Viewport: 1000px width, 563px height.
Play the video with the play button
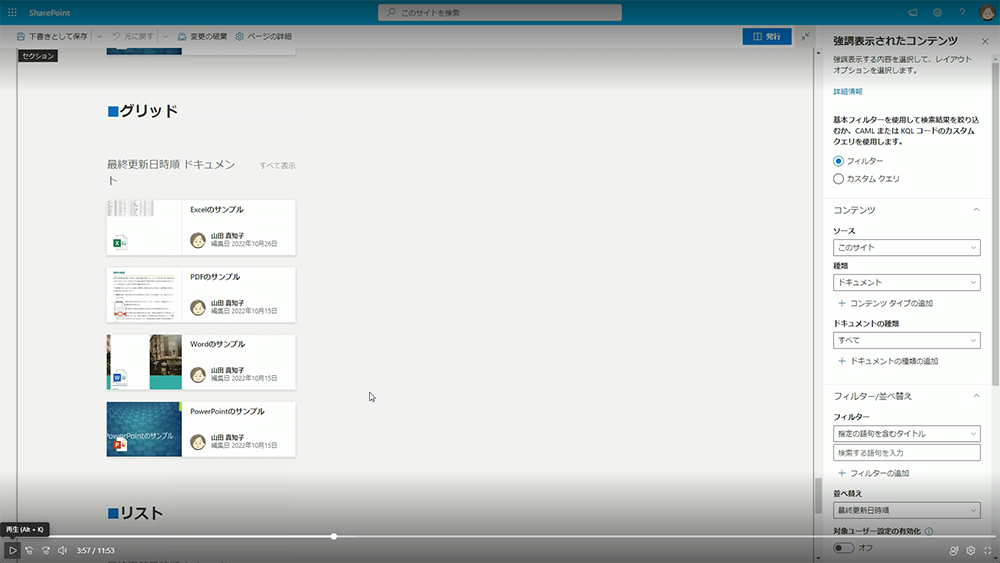click(12, 550)
